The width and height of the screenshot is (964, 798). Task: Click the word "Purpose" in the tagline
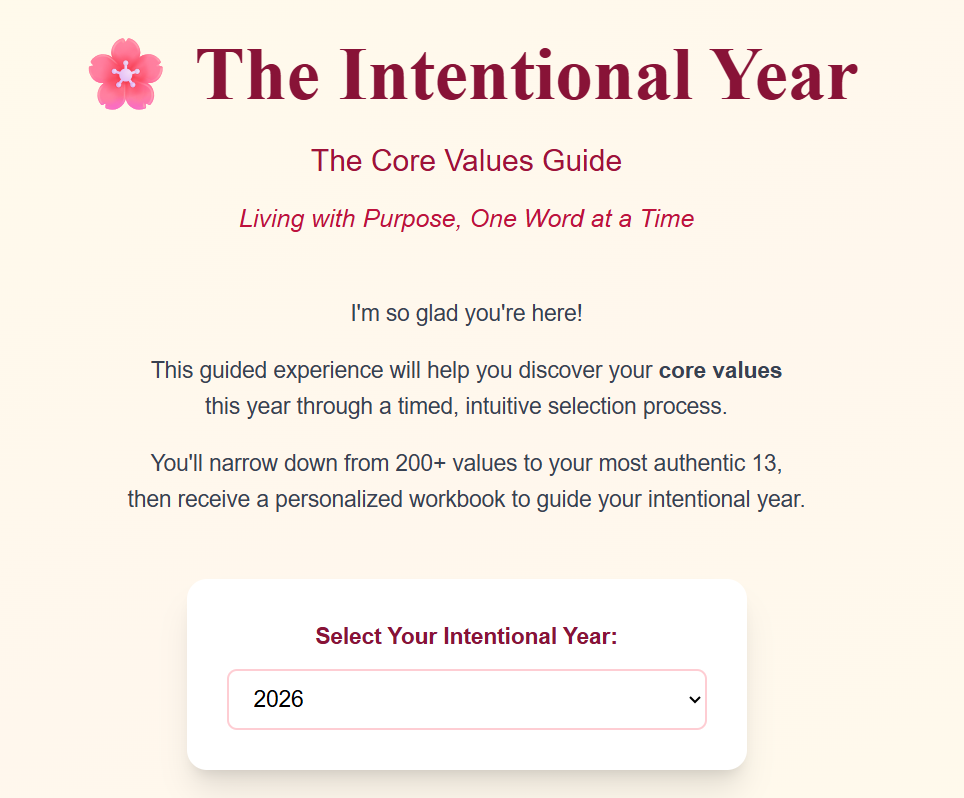click(x=411, y=219)
